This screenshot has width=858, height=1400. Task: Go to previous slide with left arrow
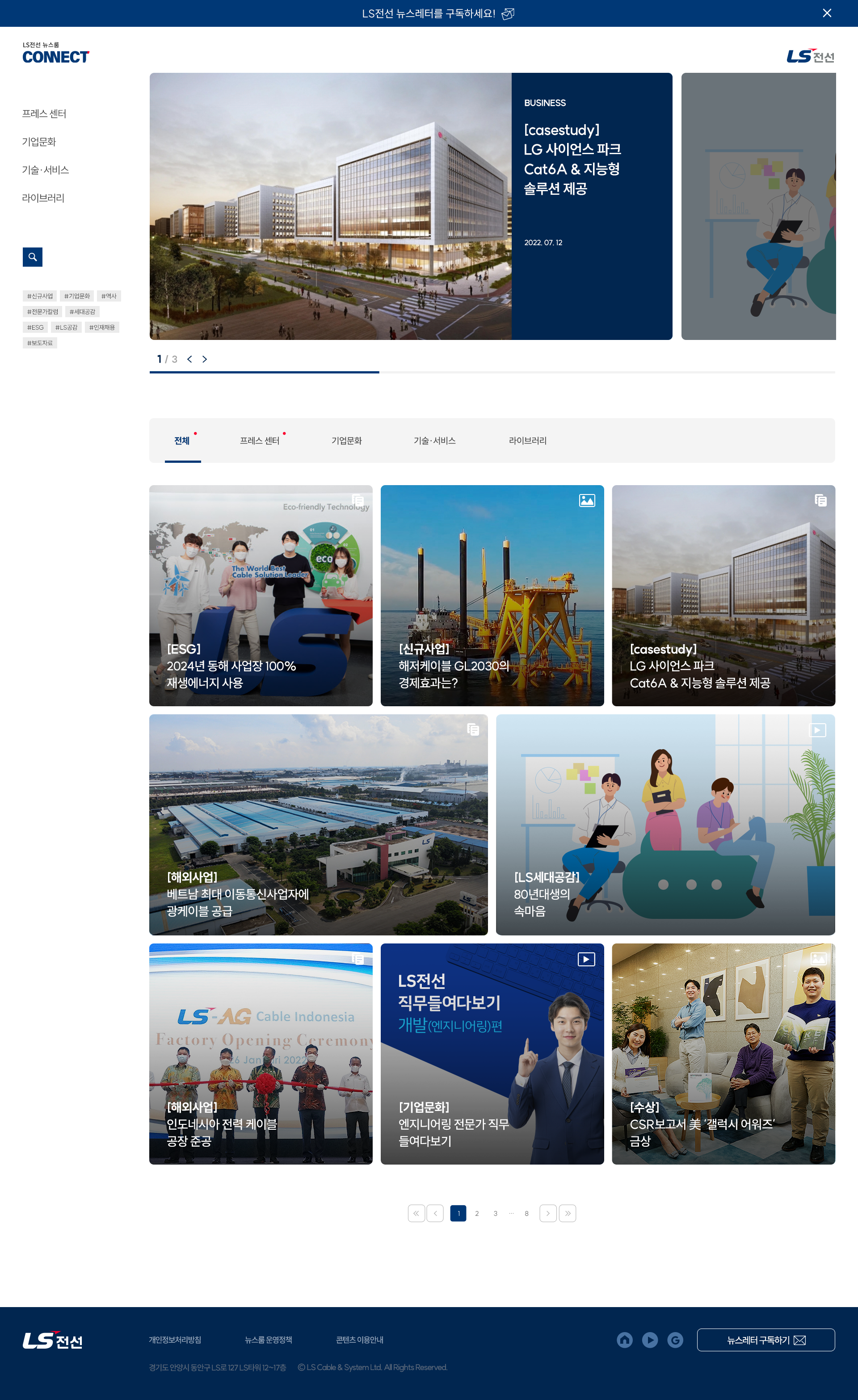(x=190, y=359)
